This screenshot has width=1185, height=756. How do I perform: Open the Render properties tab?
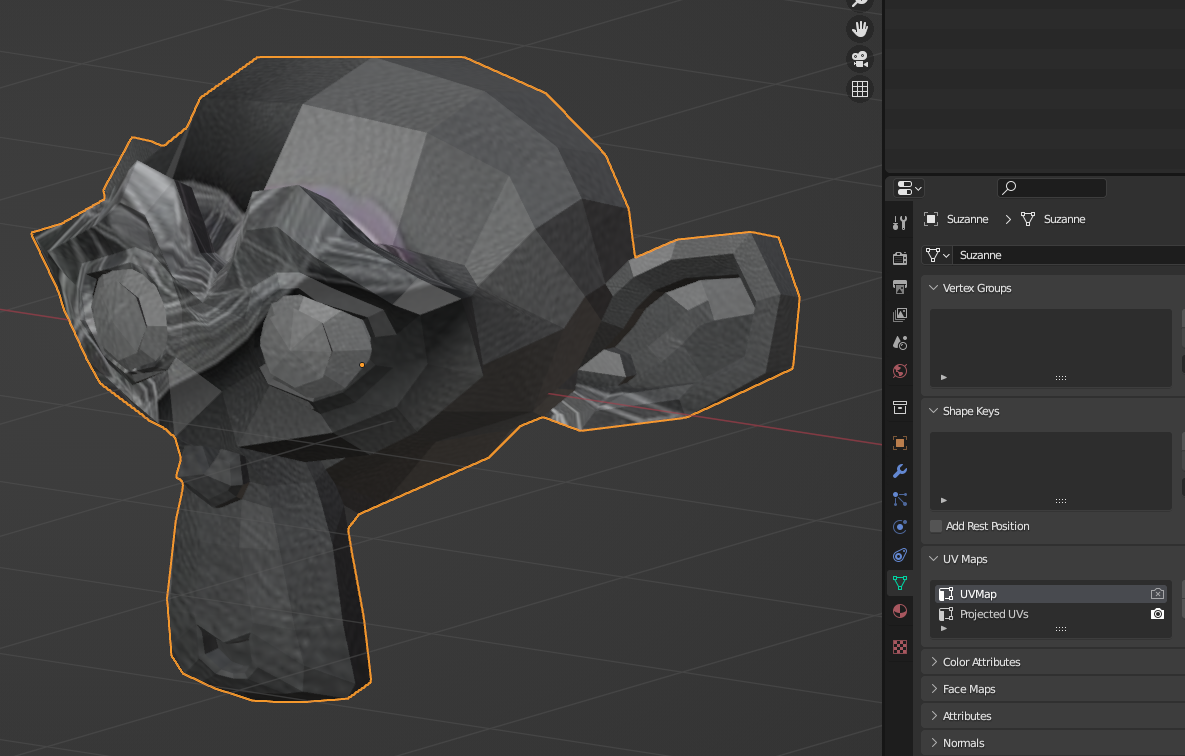pos(900,258)
